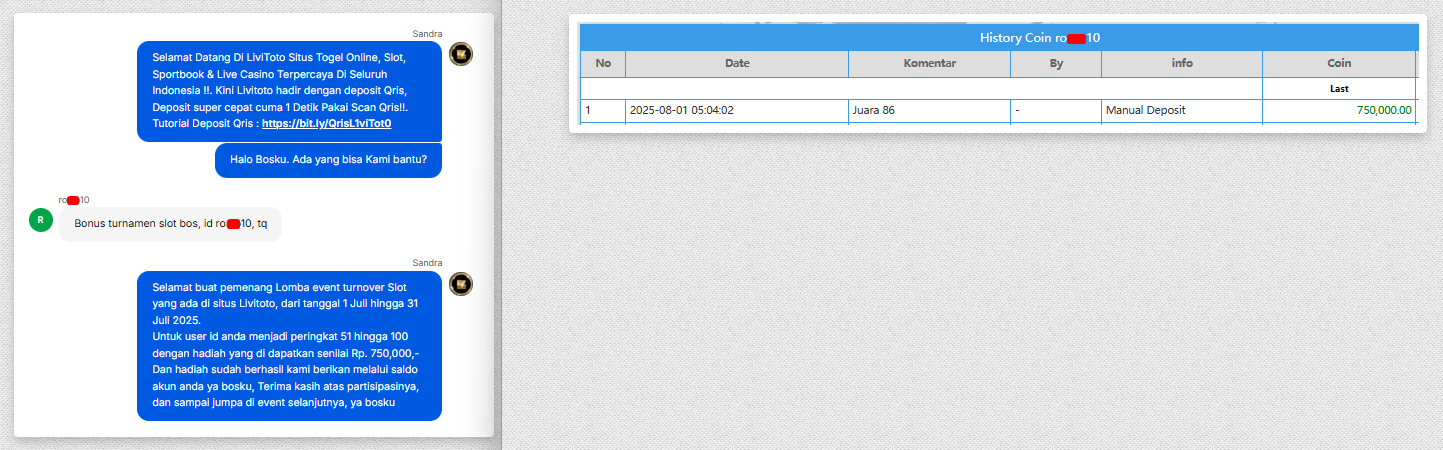Viewport: 1443px width, 450px height.
Task: Click the 'Selamat buat pemenang Lomba' message
Action: point(289,346)
